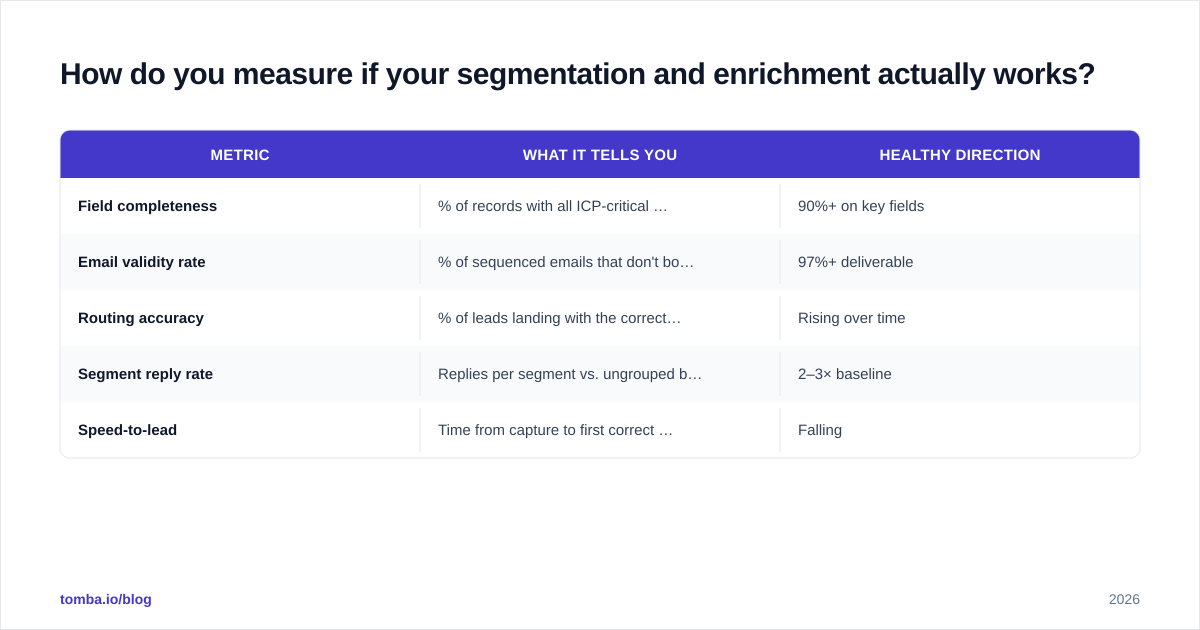The image size is (1200, 630).
Task: Click the HEALTHY DIRECTION column header
Action: click(960, 155)
